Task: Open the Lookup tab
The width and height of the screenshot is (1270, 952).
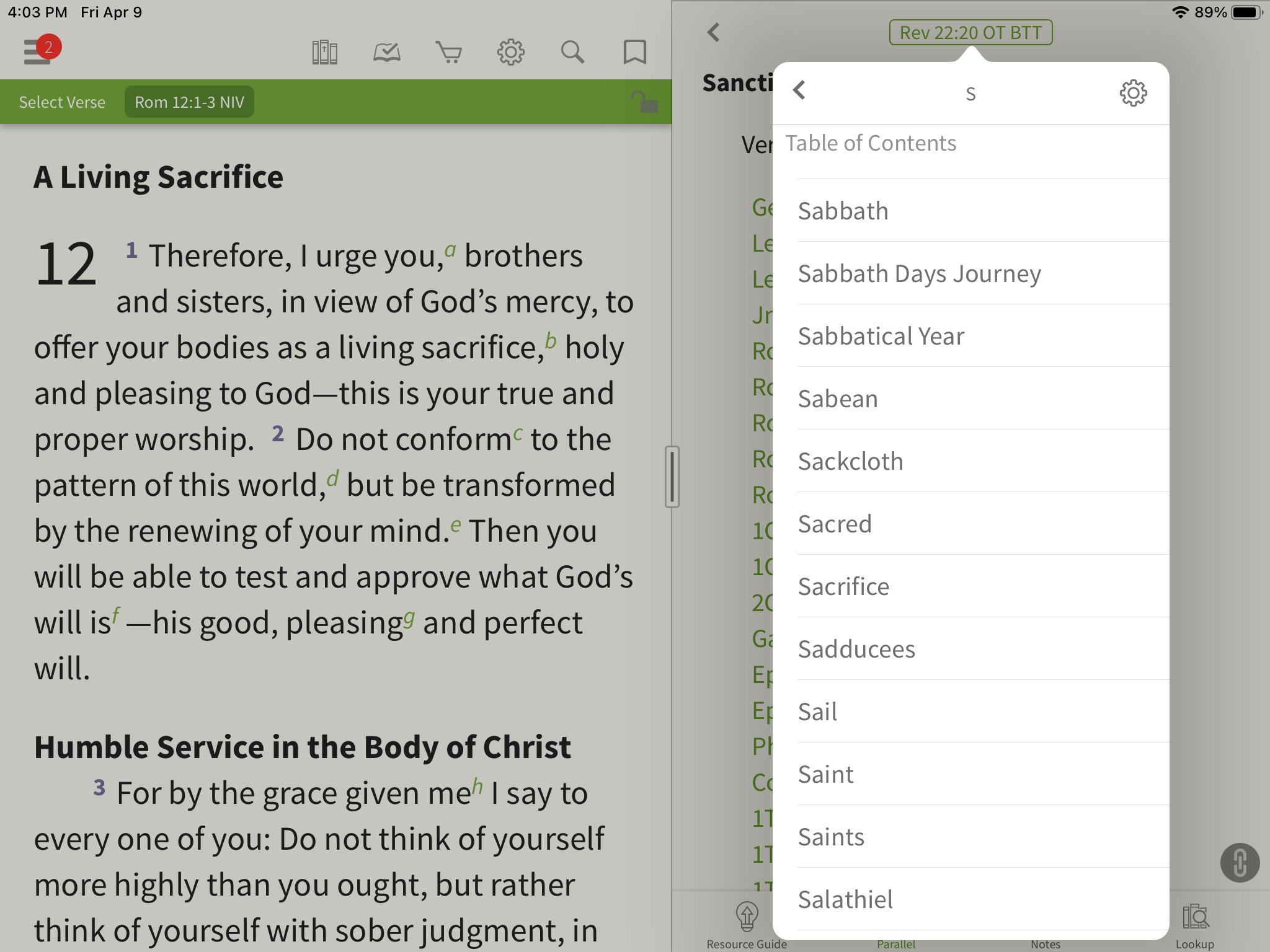Action: (1194, 925)
